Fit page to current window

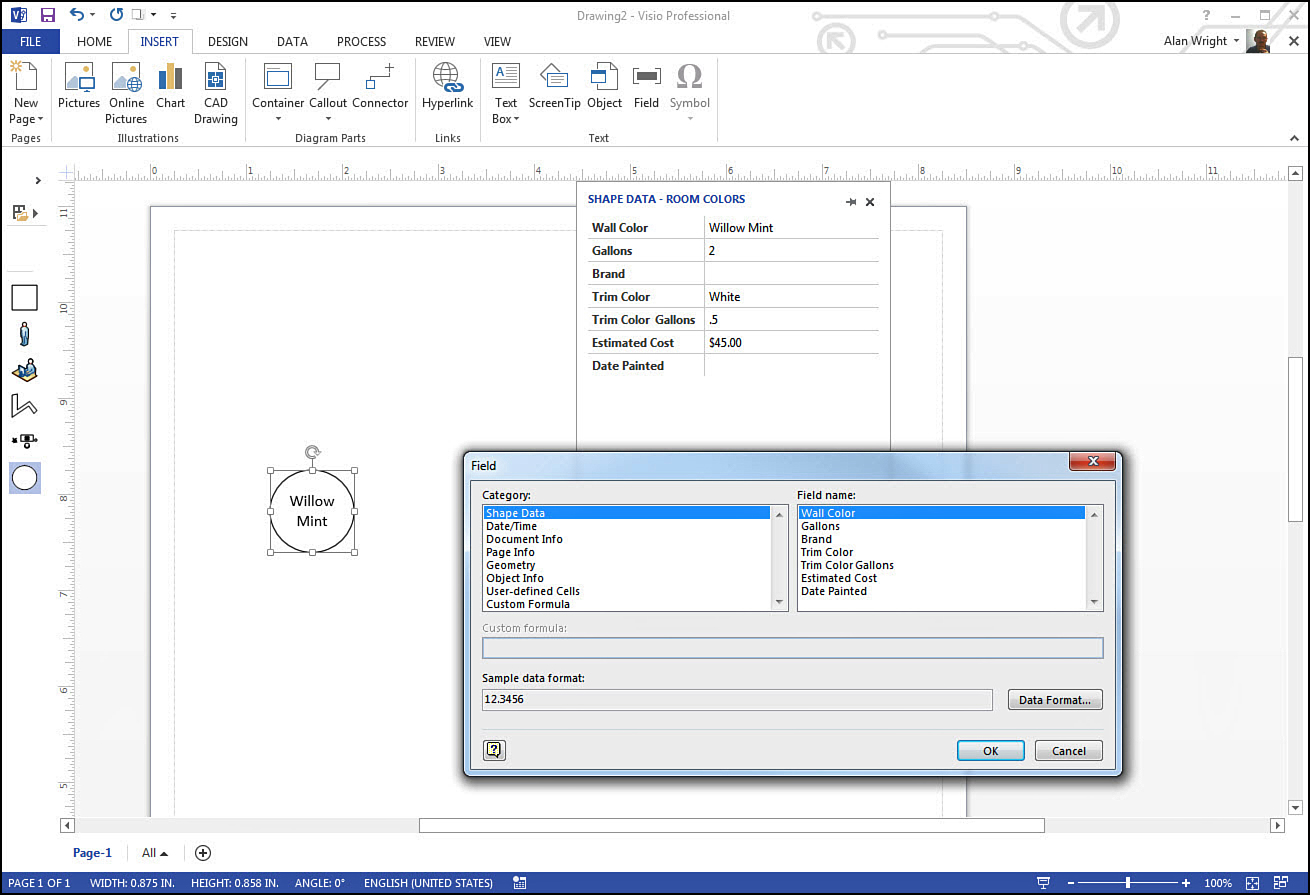coord(1253,884)
